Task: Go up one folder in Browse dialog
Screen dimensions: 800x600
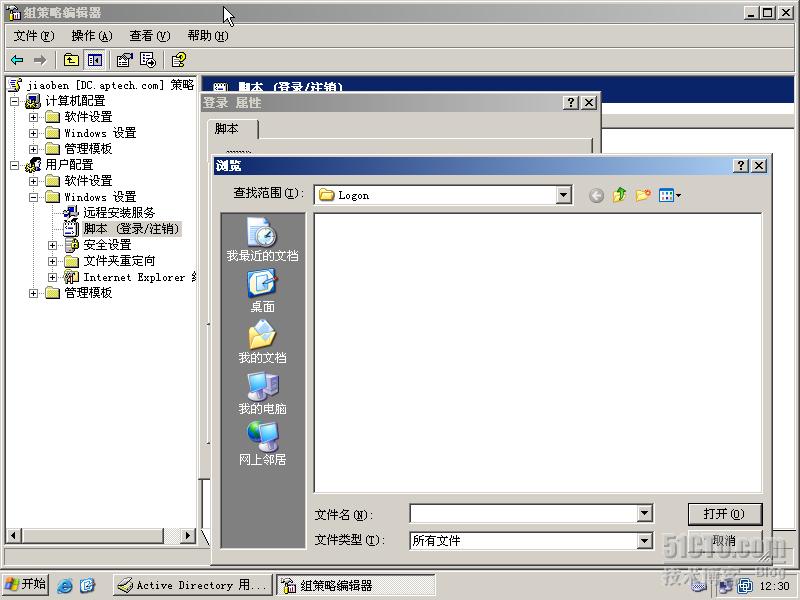Action: click(619, 195)
